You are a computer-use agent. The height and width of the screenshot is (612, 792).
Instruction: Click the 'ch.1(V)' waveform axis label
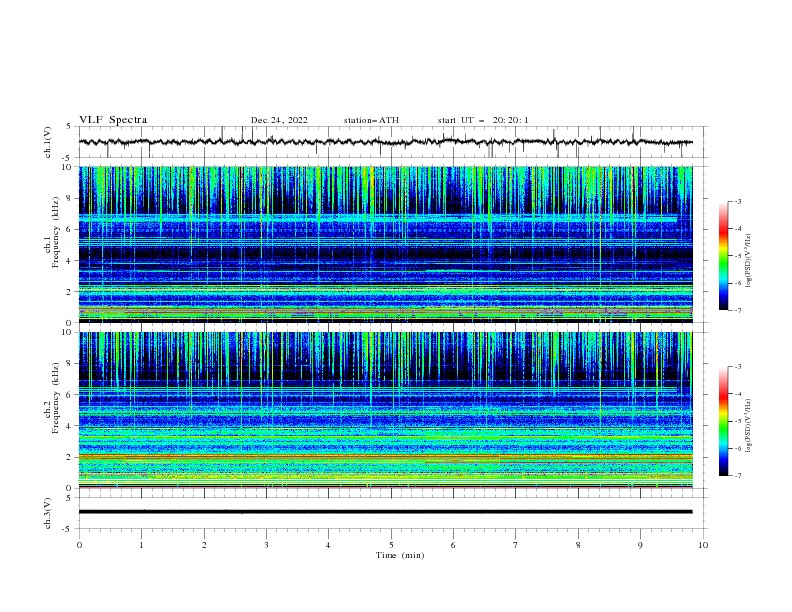(48, 142)
